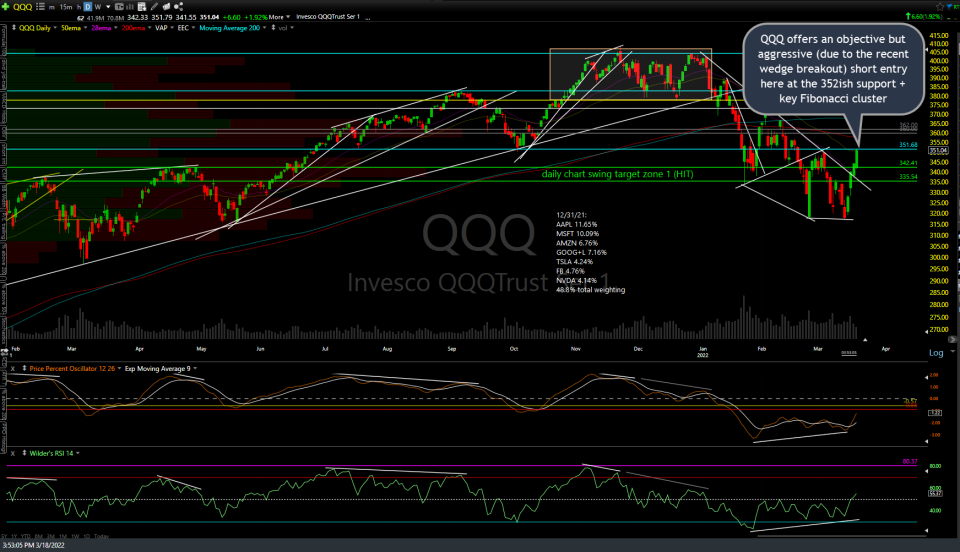The height and width of the screenshot is (552, 960).
Task: Select the D daily timeframe
Action: pyautogui.click(x=88, y=7)
